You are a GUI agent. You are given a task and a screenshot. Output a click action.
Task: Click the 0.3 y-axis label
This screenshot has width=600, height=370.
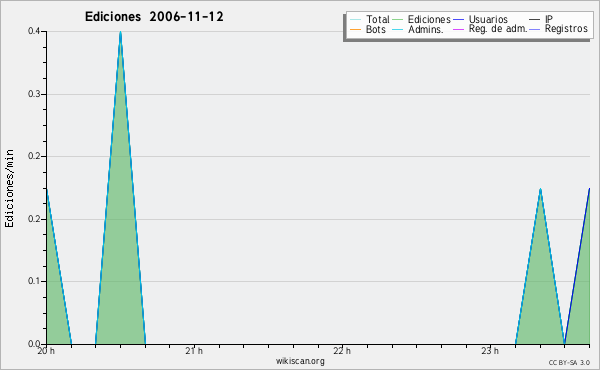point(34,94)
